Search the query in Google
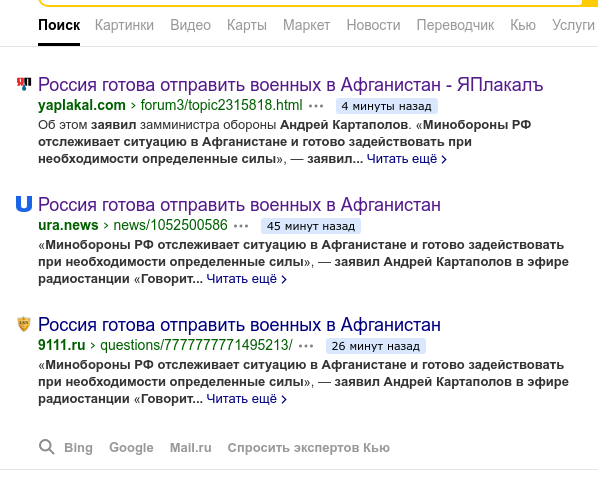This screenshot has width=598, height=481. 131,447
